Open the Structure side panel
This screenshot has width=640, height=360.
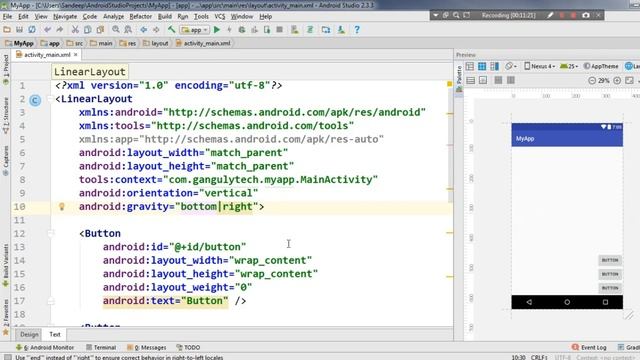coord(6,116)
